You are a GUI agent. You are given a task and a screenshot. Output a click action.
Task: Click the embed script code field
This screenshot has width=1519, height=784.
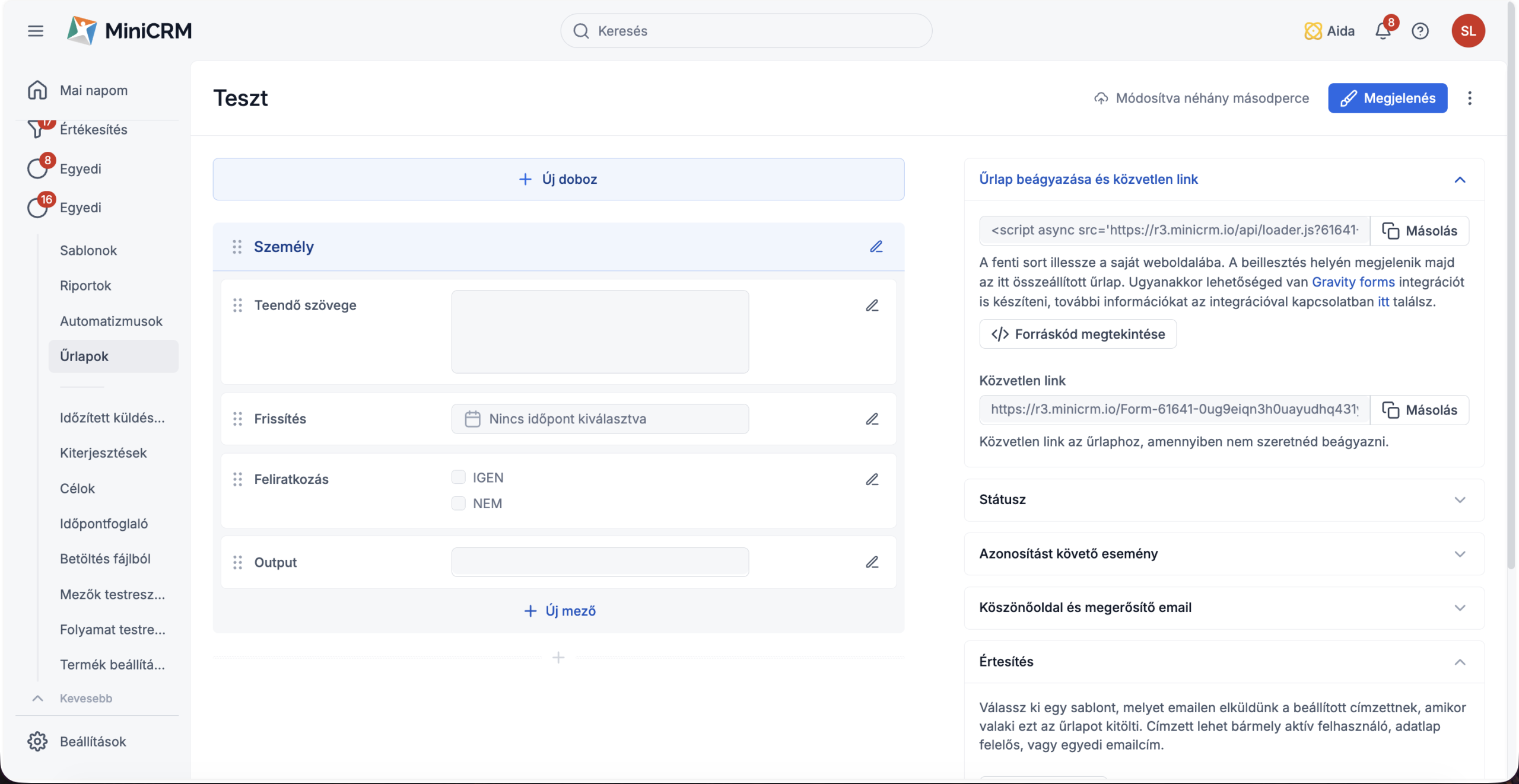[1174, 231]
